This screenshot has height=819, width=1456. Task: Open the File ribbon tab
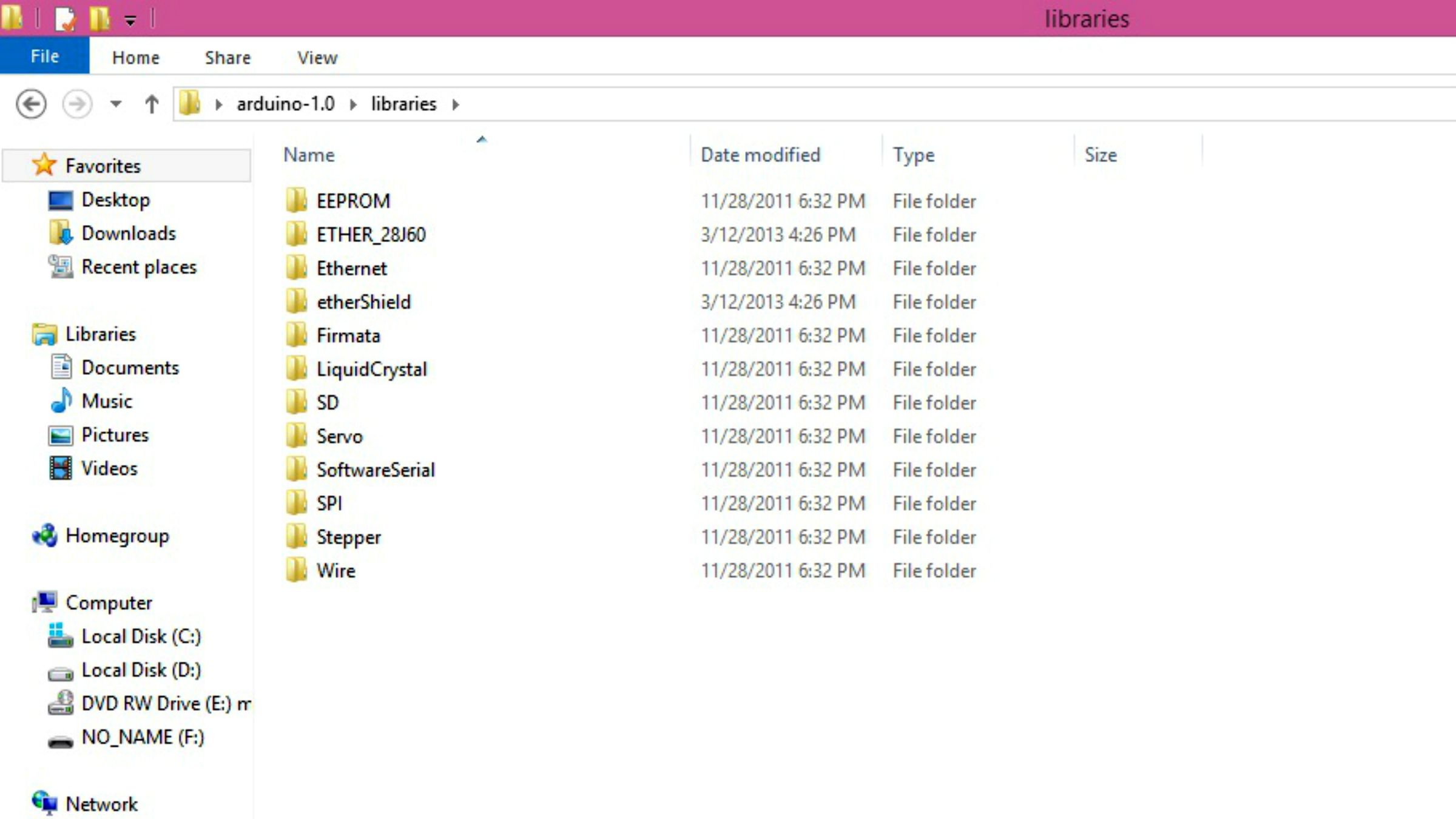click(x=44, y=56)
